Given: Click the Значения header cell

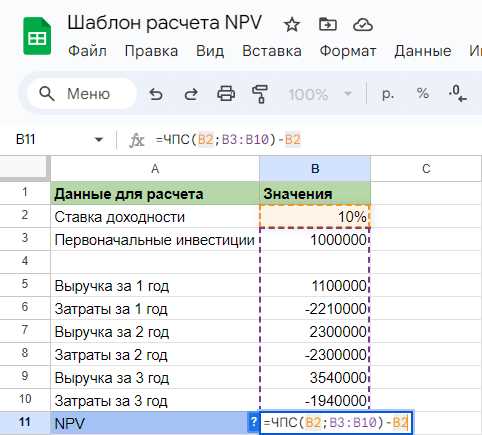Looking at the screenshot, I should (315, 193).
